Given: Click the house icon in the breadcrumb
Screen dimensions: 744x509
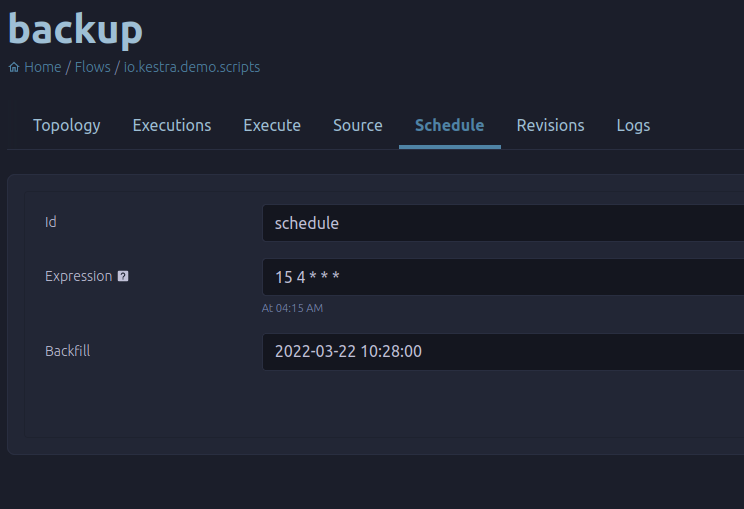Looking at the screenshot, I should 14,67.
